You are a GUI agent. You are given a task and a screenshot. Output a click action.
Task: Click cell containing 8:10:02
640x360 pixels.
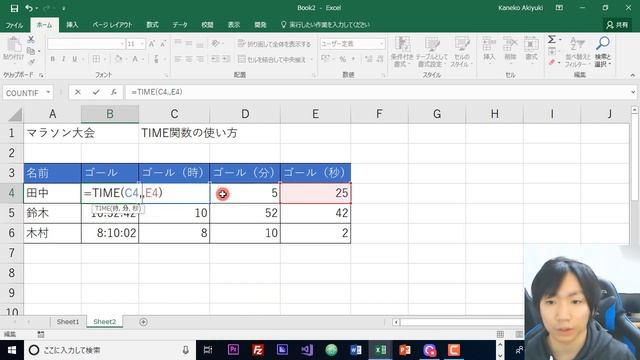point(110,233)
